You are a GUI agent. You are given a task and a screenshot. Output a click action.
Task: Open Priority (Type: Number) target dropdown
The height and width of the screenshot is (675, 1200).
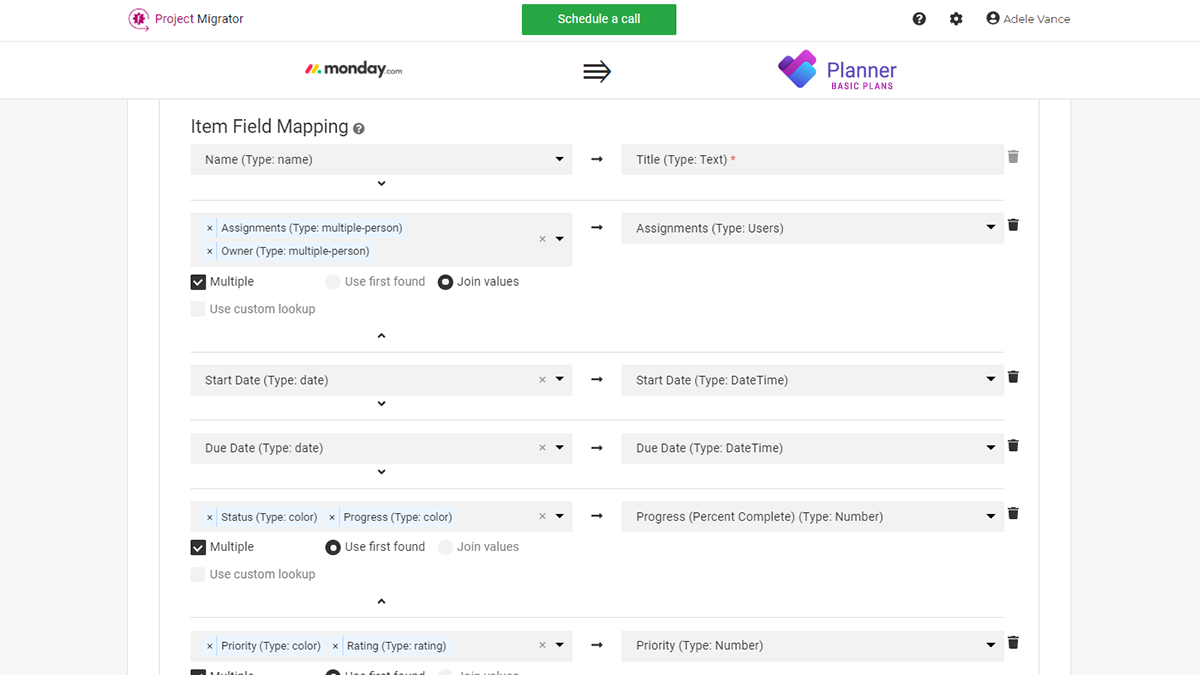812,645
